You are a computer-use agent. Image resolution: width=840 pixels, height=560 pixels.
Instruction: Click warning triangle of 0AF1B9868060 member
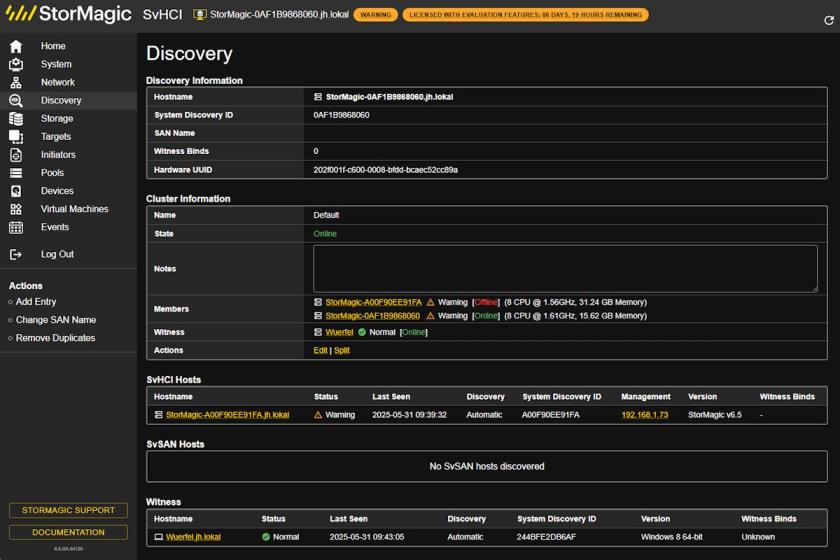coord(430,316)
